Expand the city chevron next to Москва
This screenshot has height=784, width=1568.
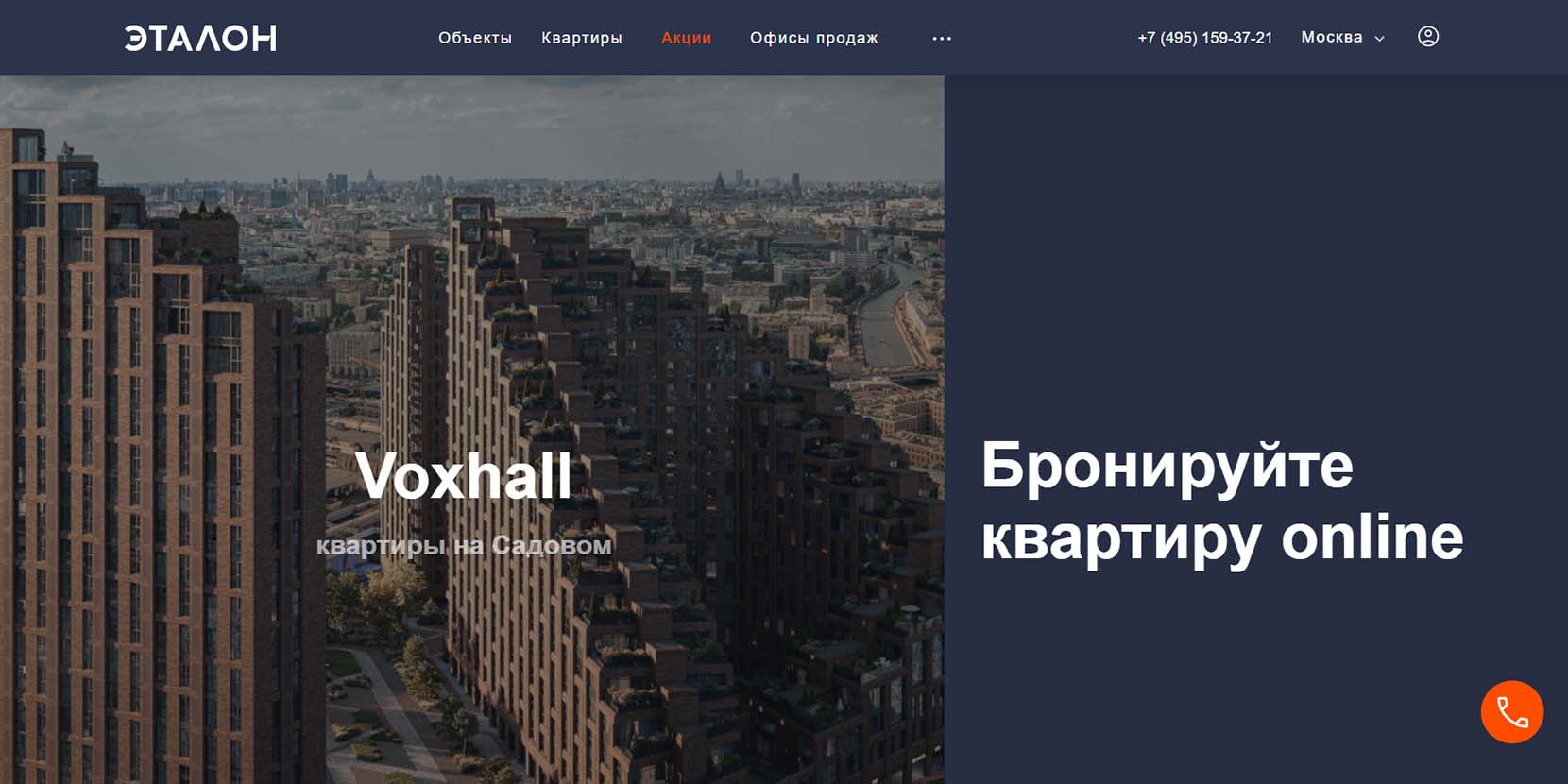[x=1379, y=39]
